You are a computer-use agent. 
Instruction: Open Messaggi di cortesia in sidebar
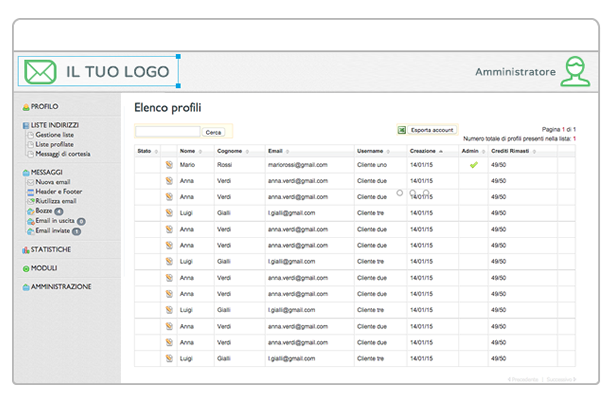click(63, 154)
